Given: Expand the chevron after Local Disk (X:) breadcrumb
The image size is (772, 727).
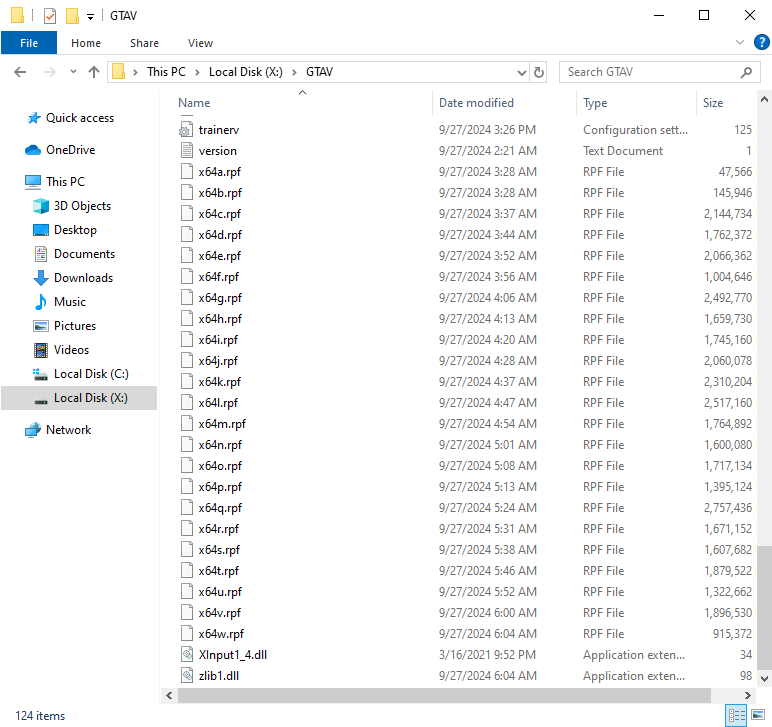Looking at the screenshot, I should pos(294,72).
